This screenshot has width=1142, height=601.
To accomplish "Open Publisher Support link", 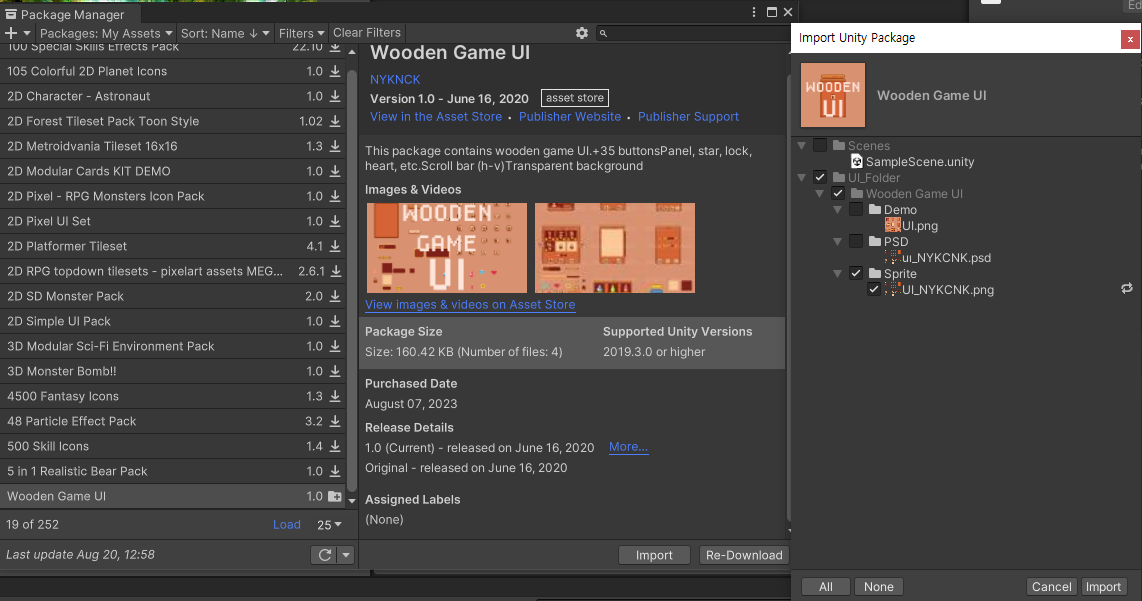I will [688, 117].
